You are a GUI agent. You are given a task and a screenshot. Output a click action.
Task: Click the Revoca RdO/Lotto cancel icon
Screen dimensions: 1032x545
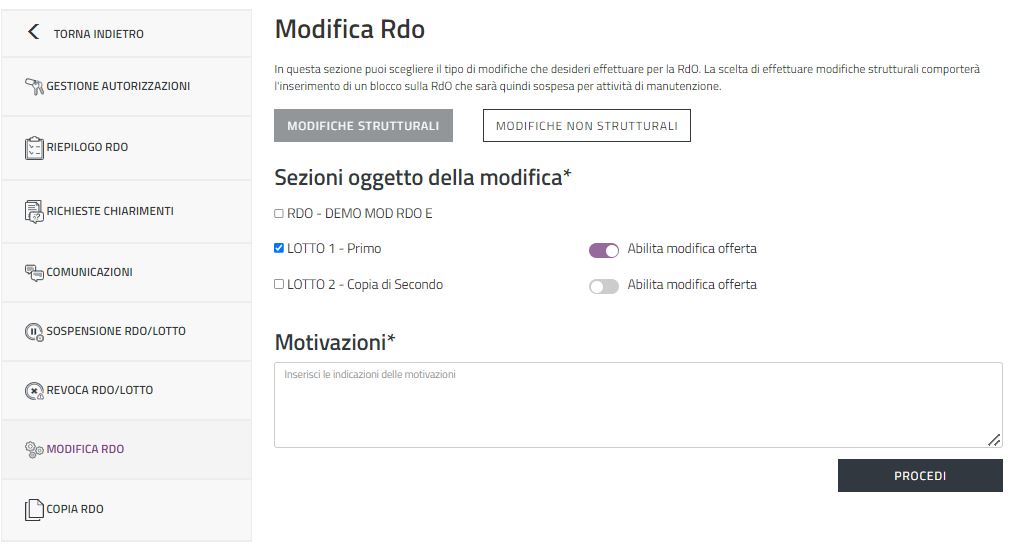[x=34, y=391]
